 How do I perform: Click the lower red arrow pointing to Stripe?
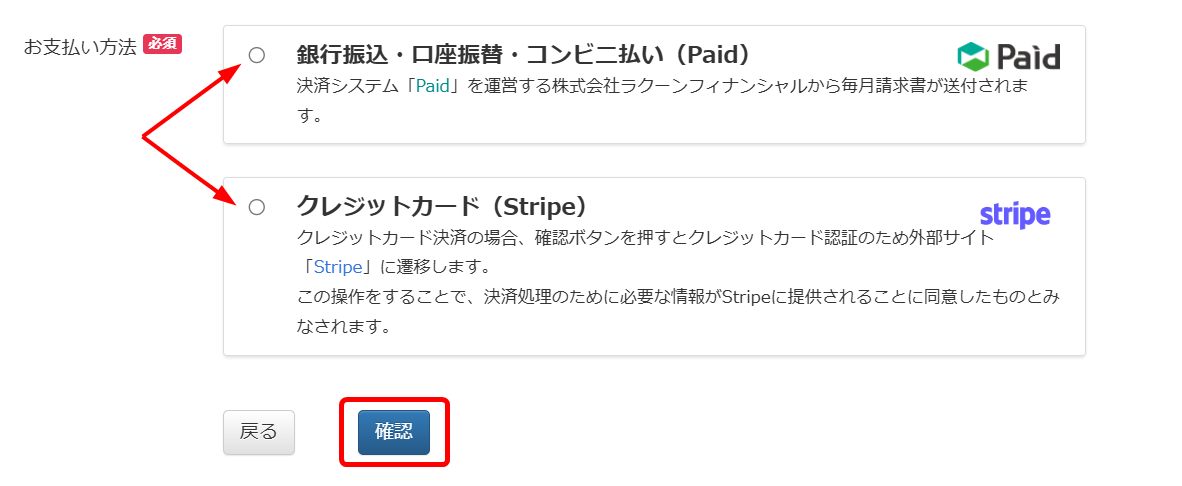(x=192, y=170)
